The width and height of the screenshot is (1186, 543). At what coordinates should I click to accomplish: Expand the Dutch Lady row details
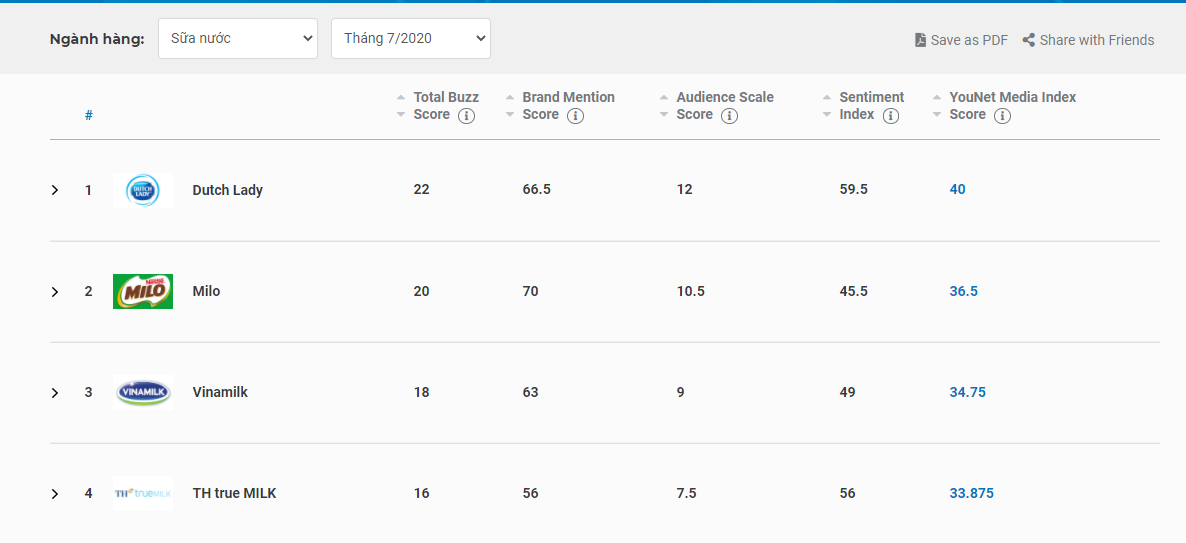pyautogui.click(x=55, y=190)
